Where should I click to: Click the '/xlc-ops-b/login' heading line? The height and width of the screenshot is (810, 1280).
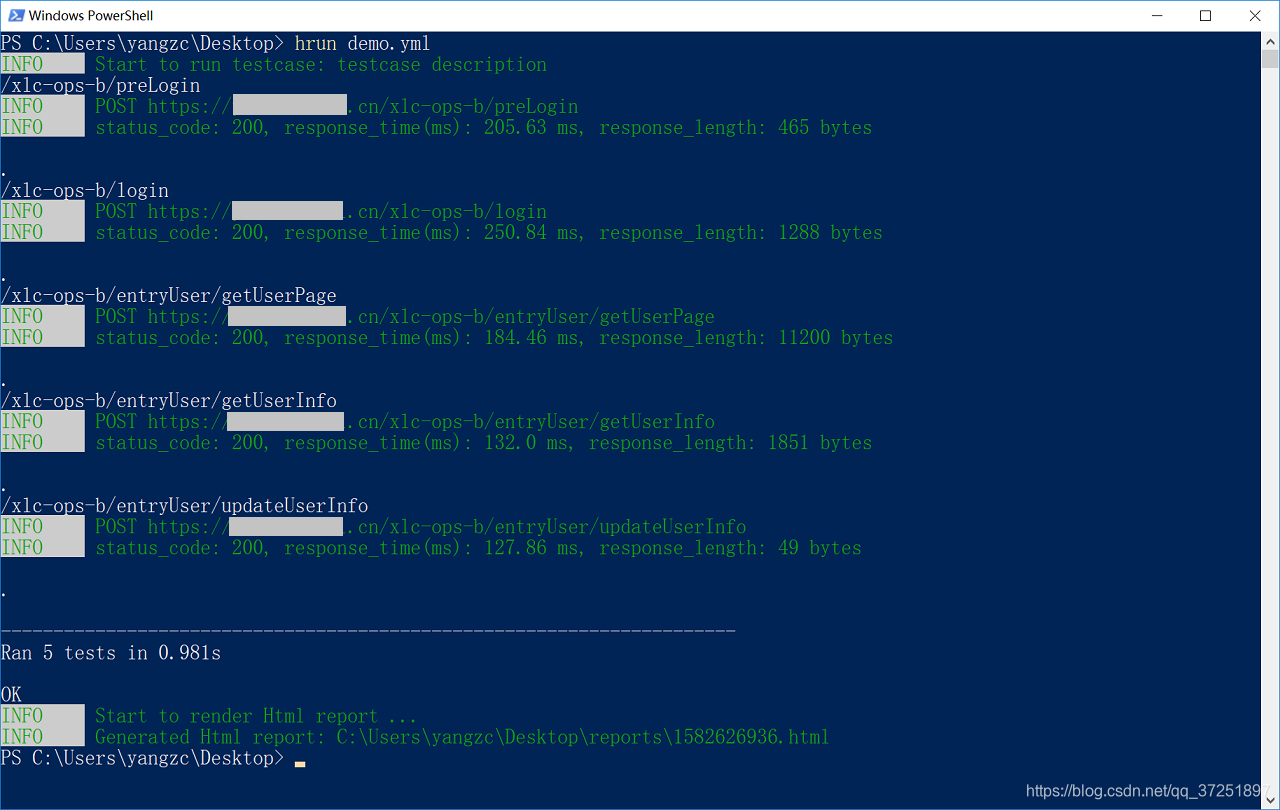(85, 190)
